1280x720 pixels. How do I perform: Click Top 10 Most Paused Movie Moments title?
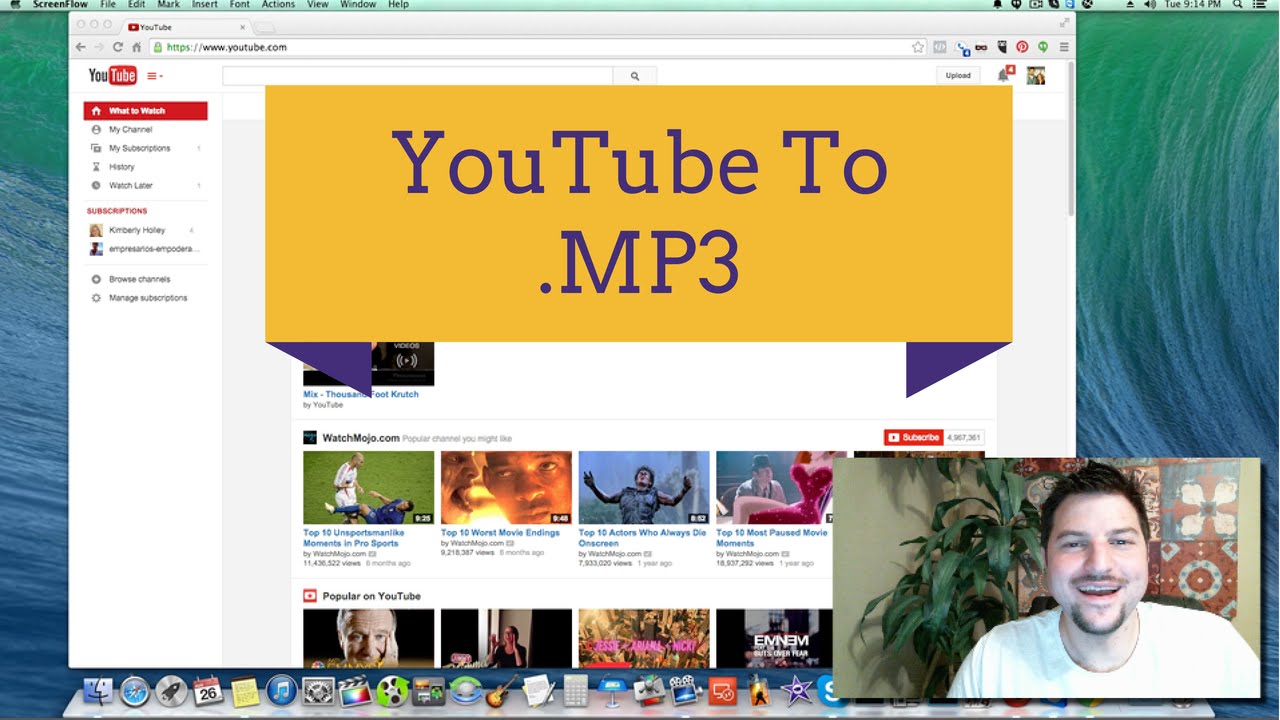[x=772, y=538]
